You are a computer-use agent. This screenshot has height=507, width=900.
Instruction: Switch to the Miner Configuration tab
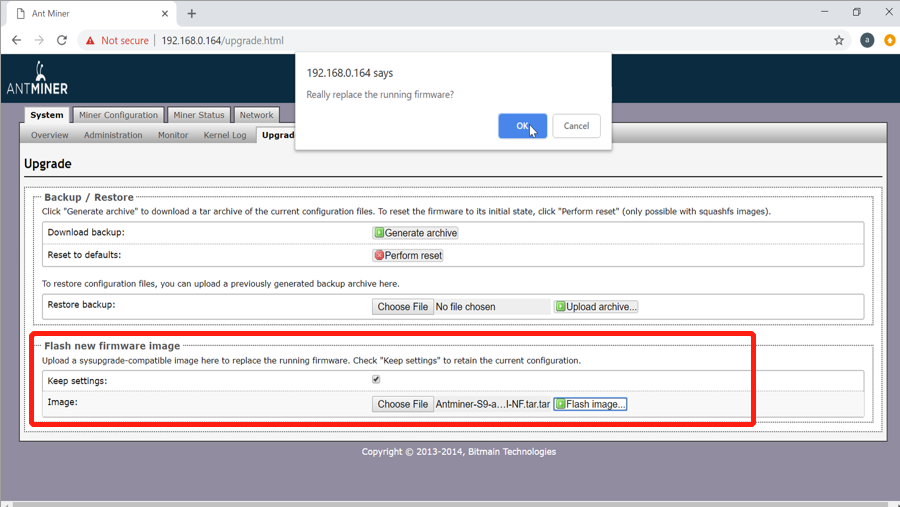(118, 115)
